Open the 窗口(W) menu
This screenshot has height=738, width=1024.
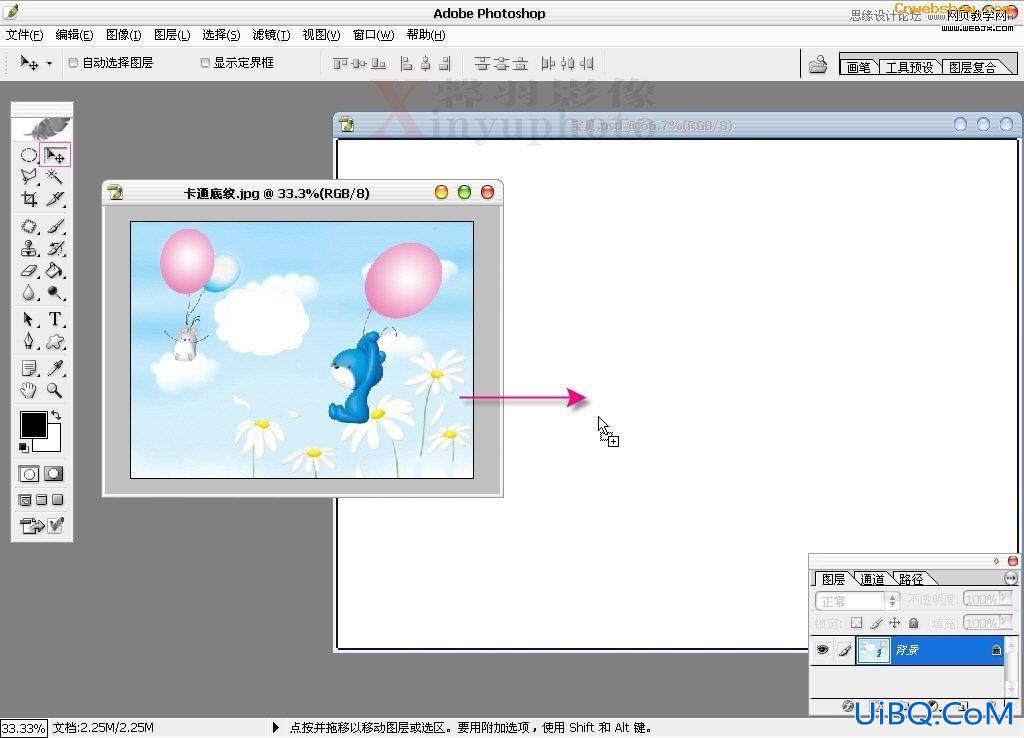(374, 35)
